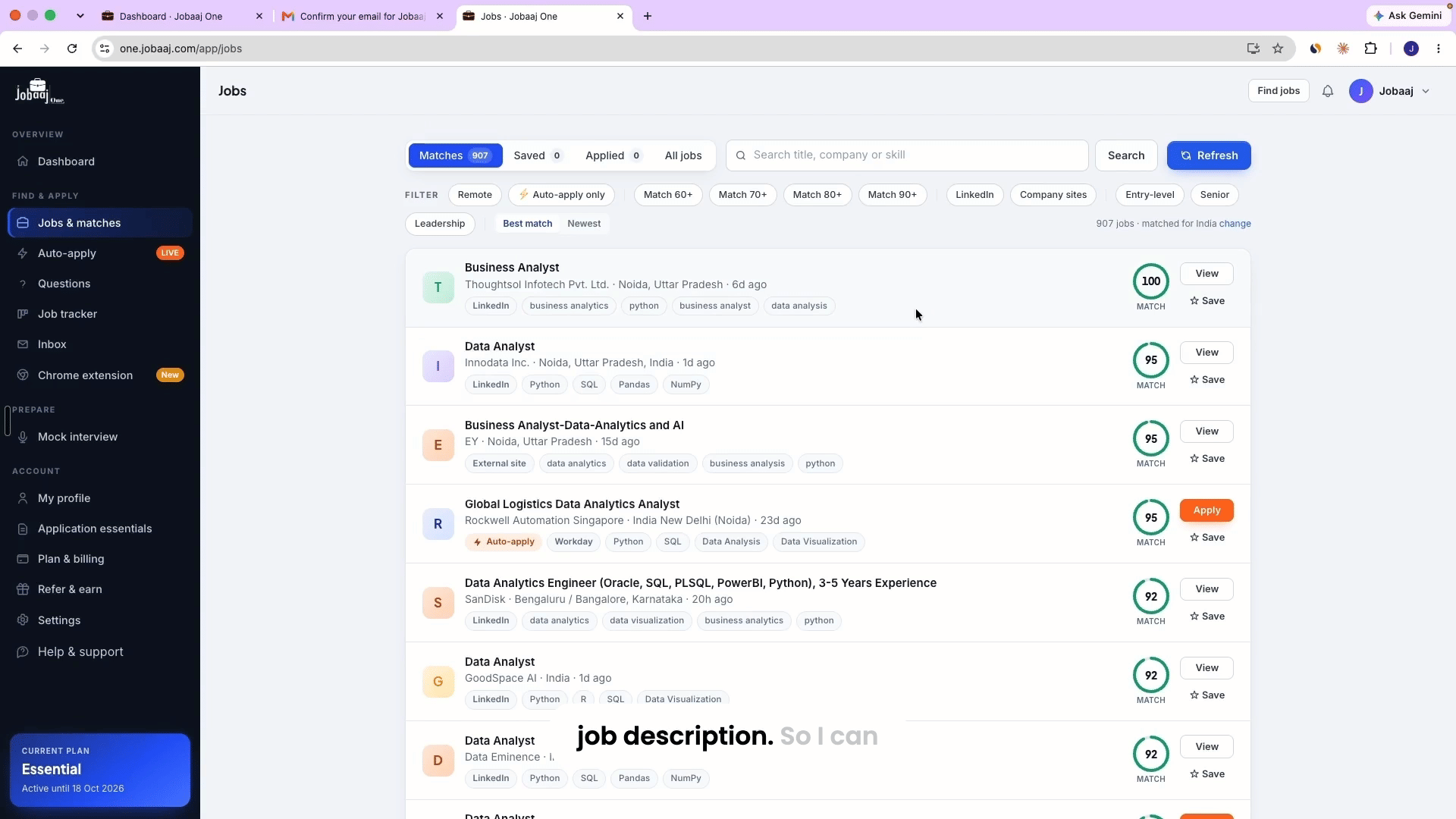Click the Jobaaj One logo
The width and height of the screenshot is (1456, 819).
coord(39,91)
